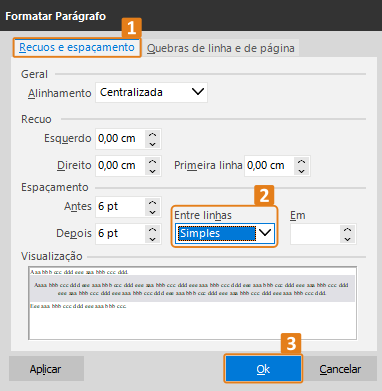
Task: Decrease the Depois spacing value
Action: coord(153,239)
